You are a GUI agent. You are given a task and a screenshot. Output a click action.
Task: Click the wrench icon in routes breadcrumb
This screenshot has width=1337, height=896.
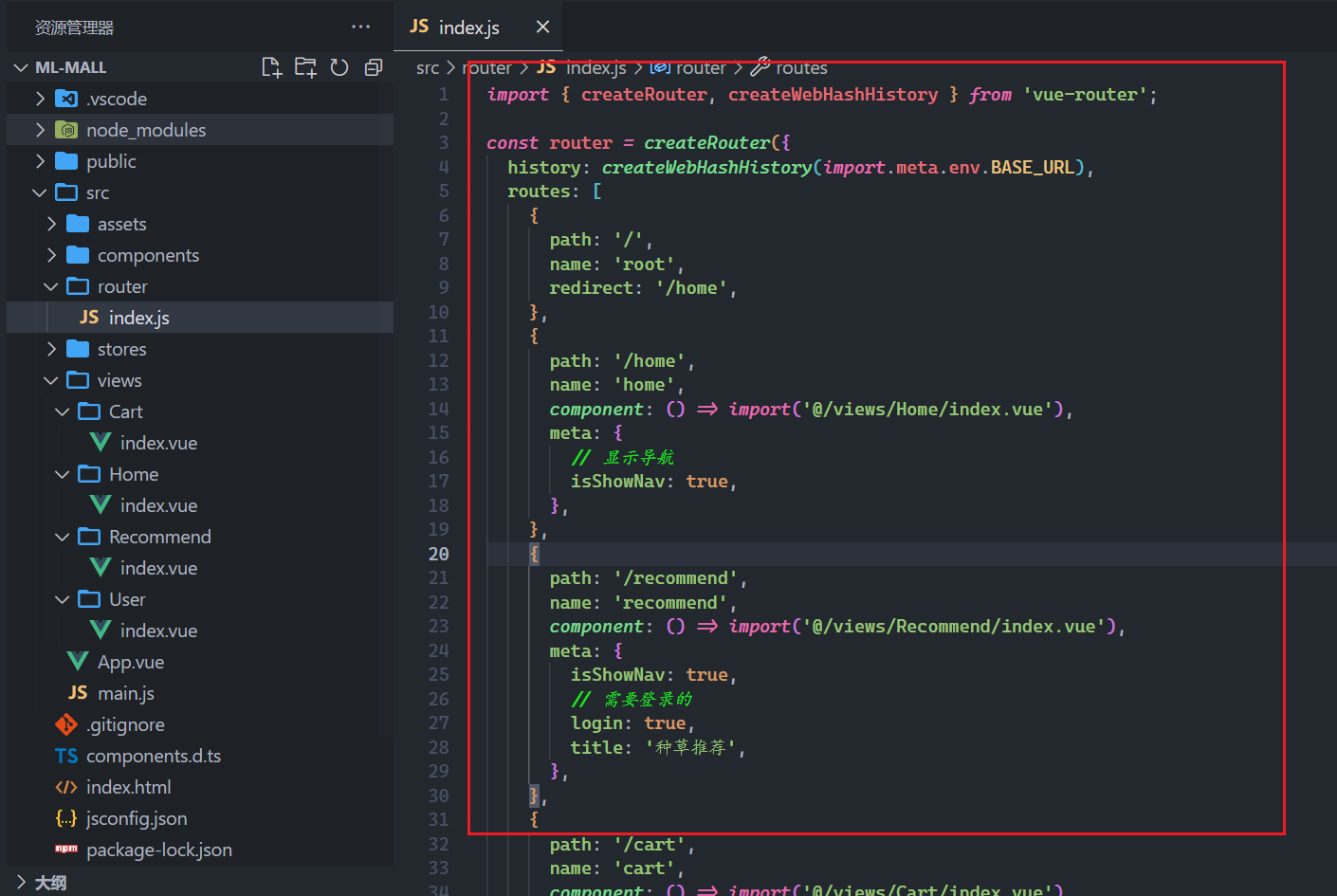click(760, 66)
